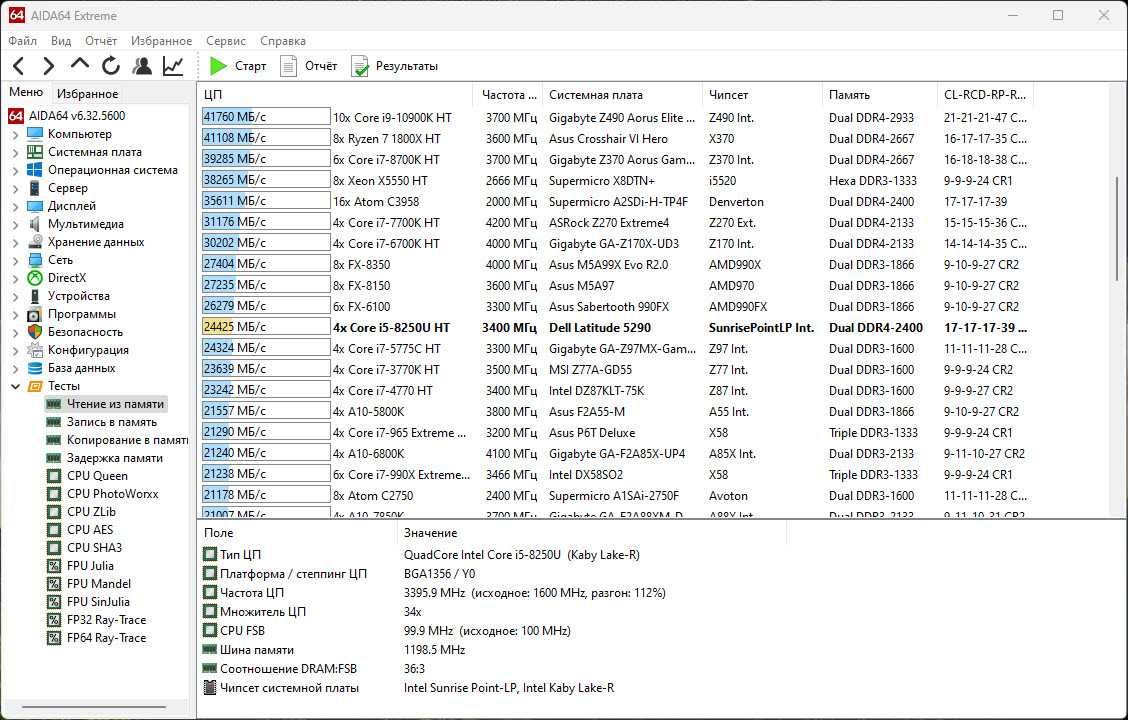Click the Отчёт toolbar button label
Image resolution: width=1128 pixels, height=720 pixels.
[x=321, y=66]
